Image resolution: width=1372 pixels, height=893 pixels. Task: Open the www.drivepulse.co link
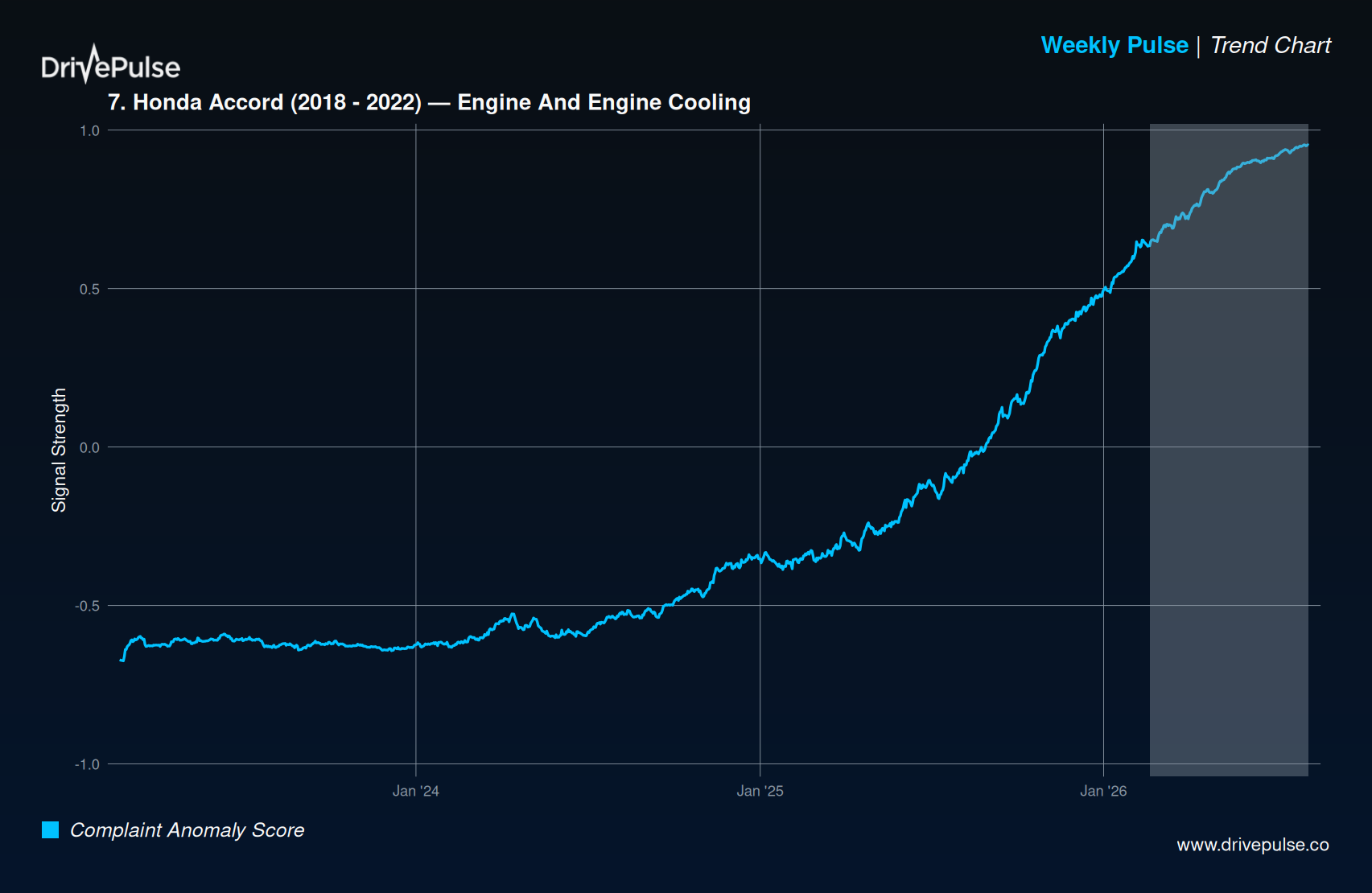(1253, 845)
